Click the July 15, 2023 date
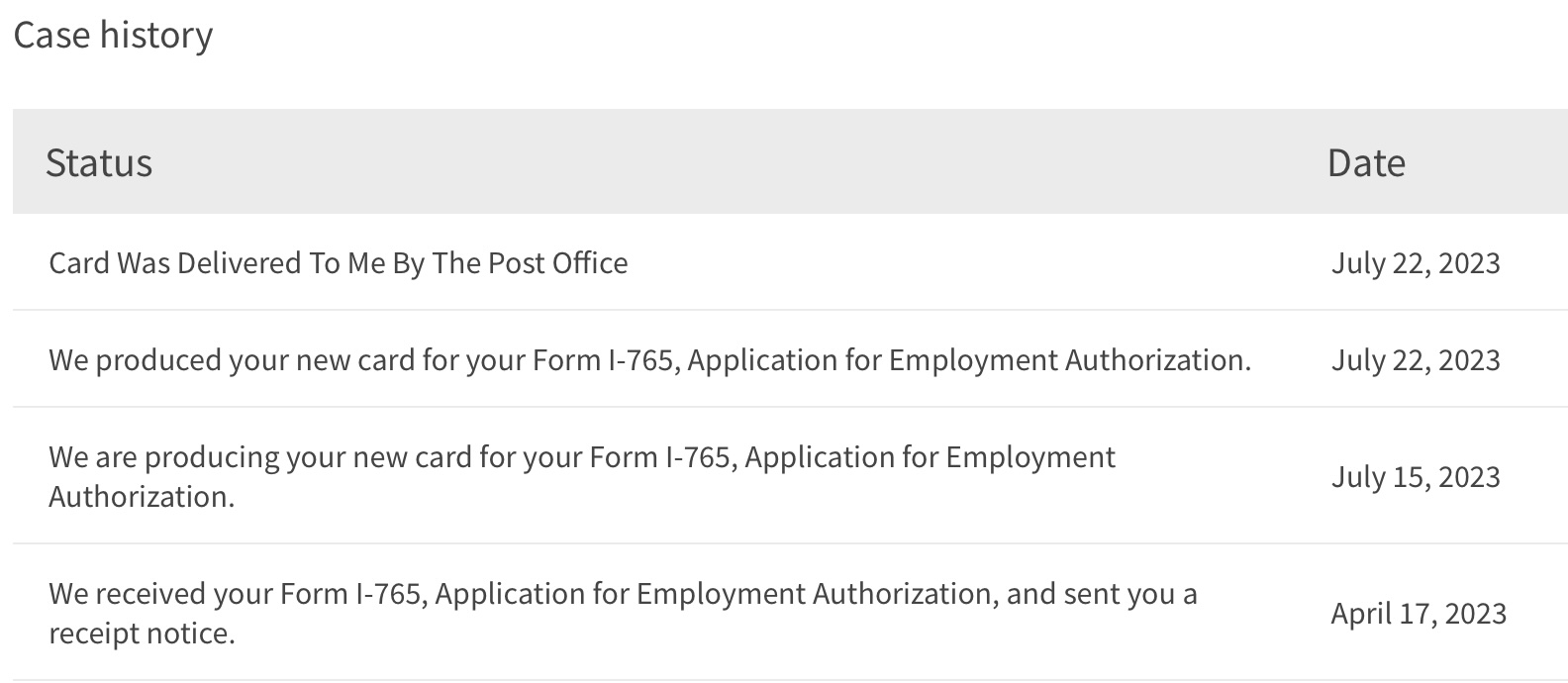1568x683 pixels. pyautogui.click(x=1416, y=477)
